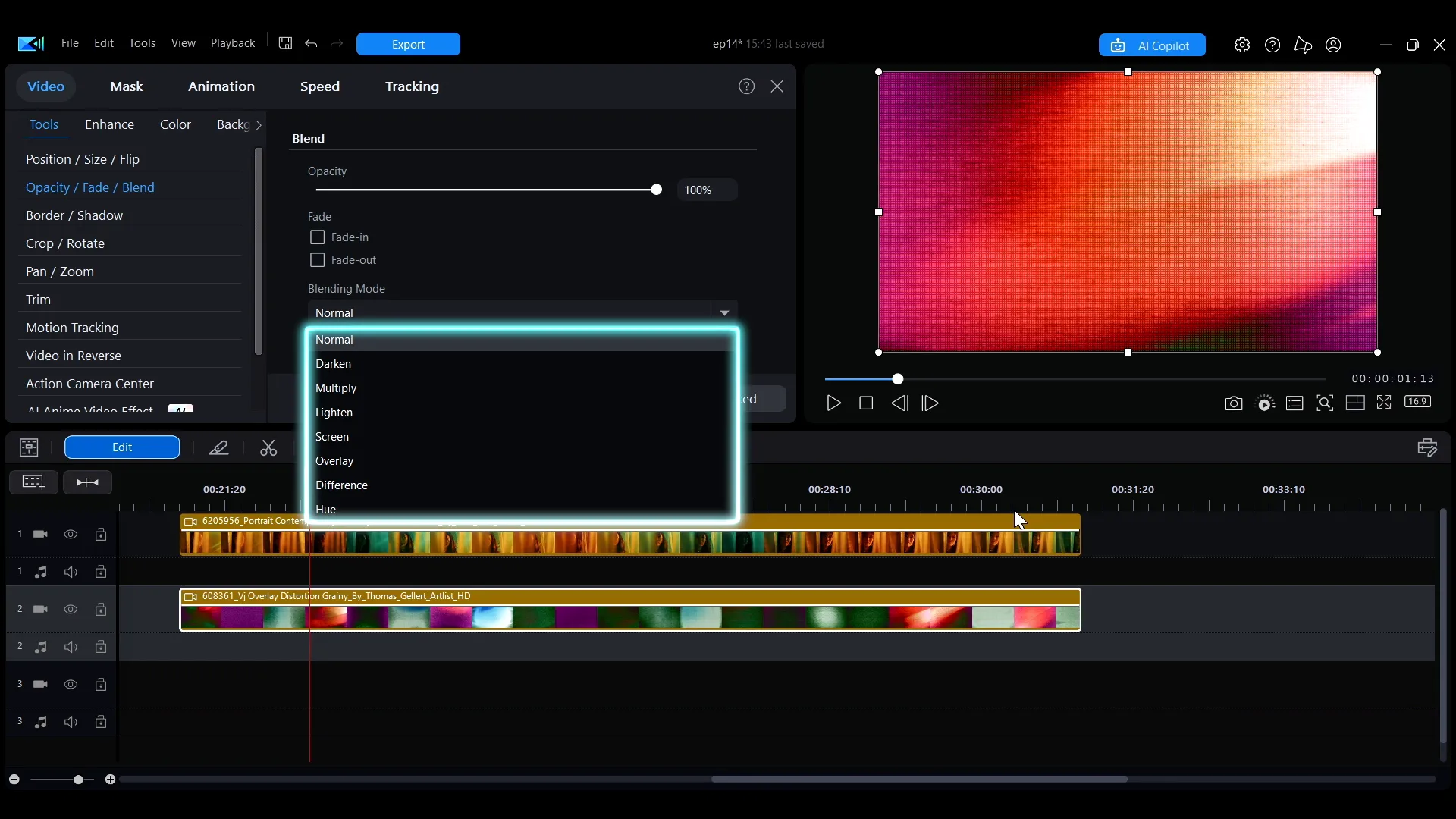1456x819 pixels.
Task: Switch to the Animation tab
Action: pos(221,86)
